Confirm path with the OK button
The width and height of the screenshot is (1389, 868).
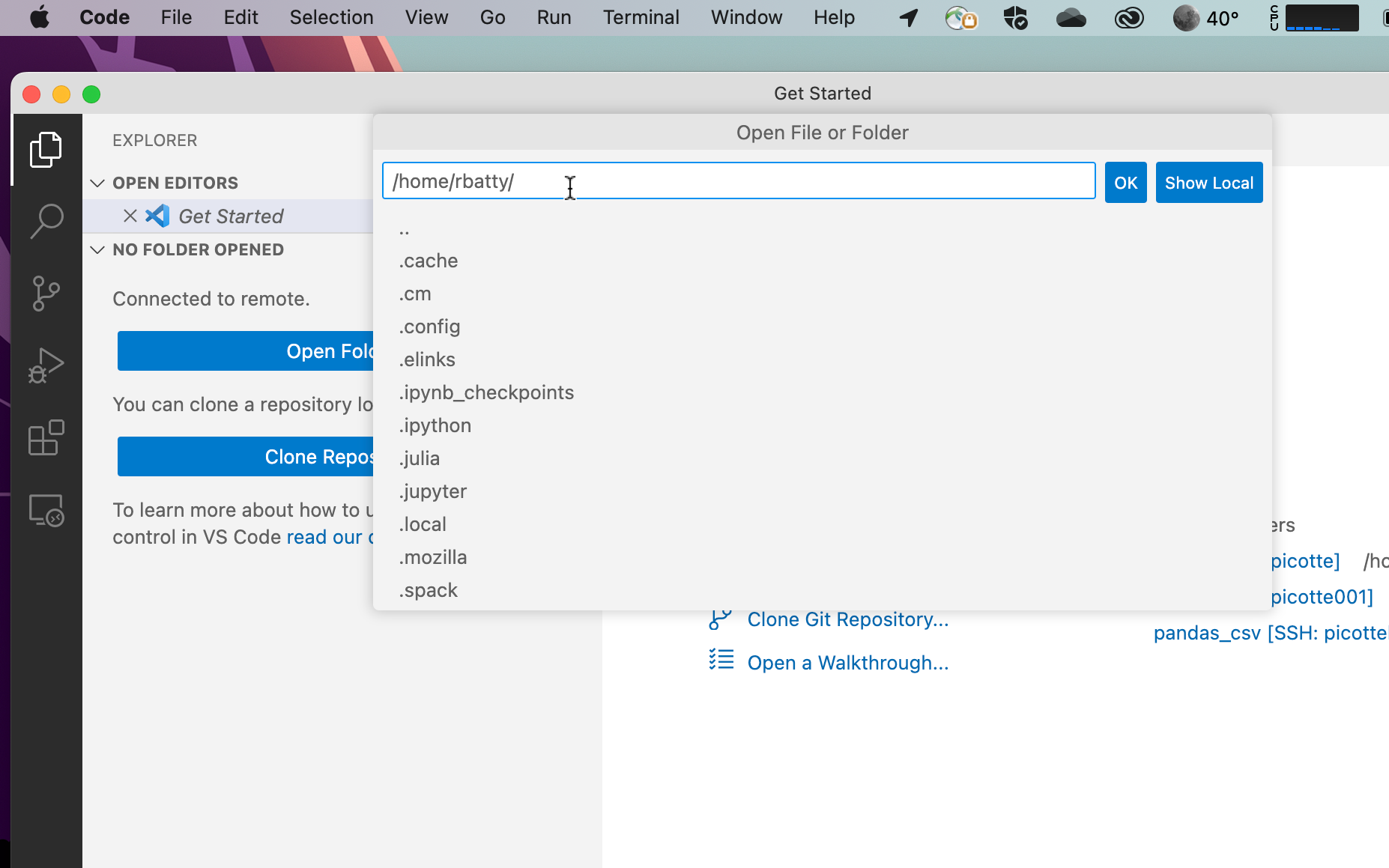coord(1125,183)
